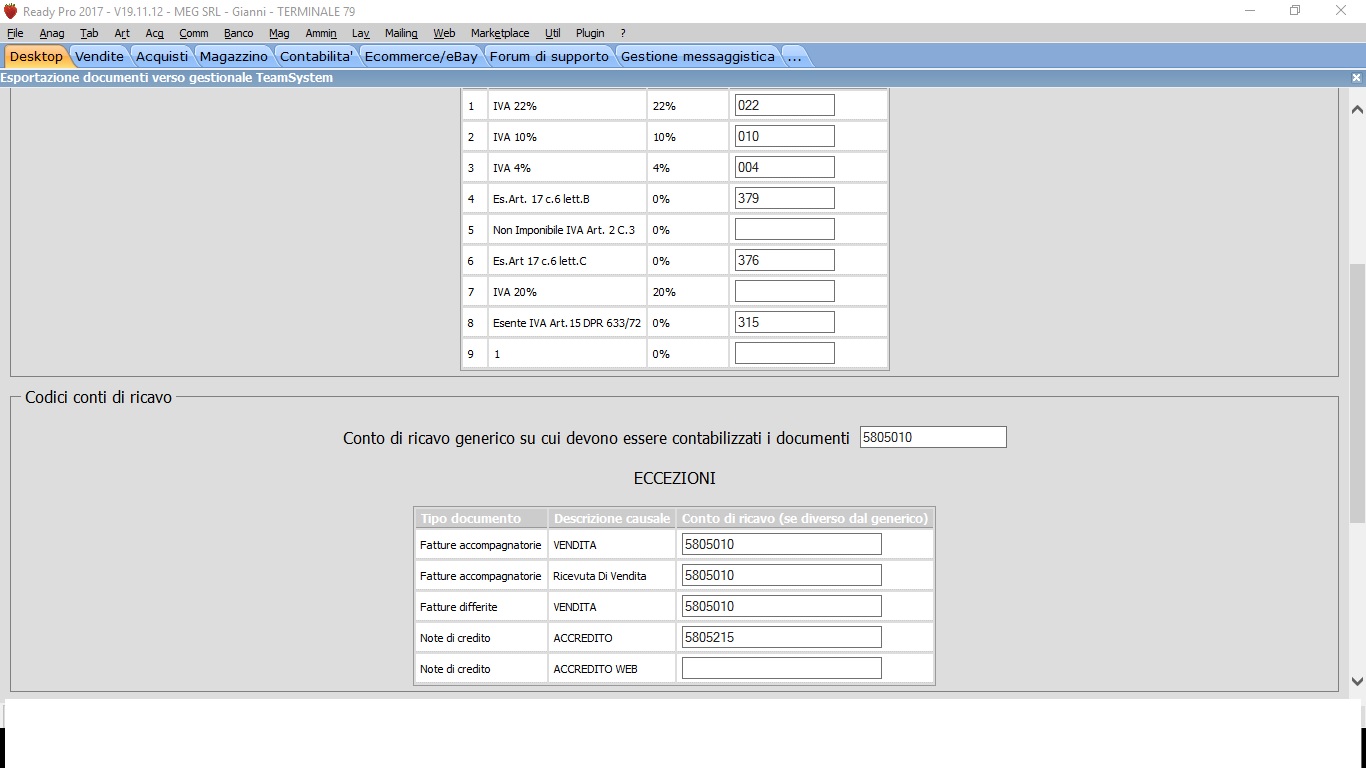Click the 'IVA 22%' description cell

(567, 106)
